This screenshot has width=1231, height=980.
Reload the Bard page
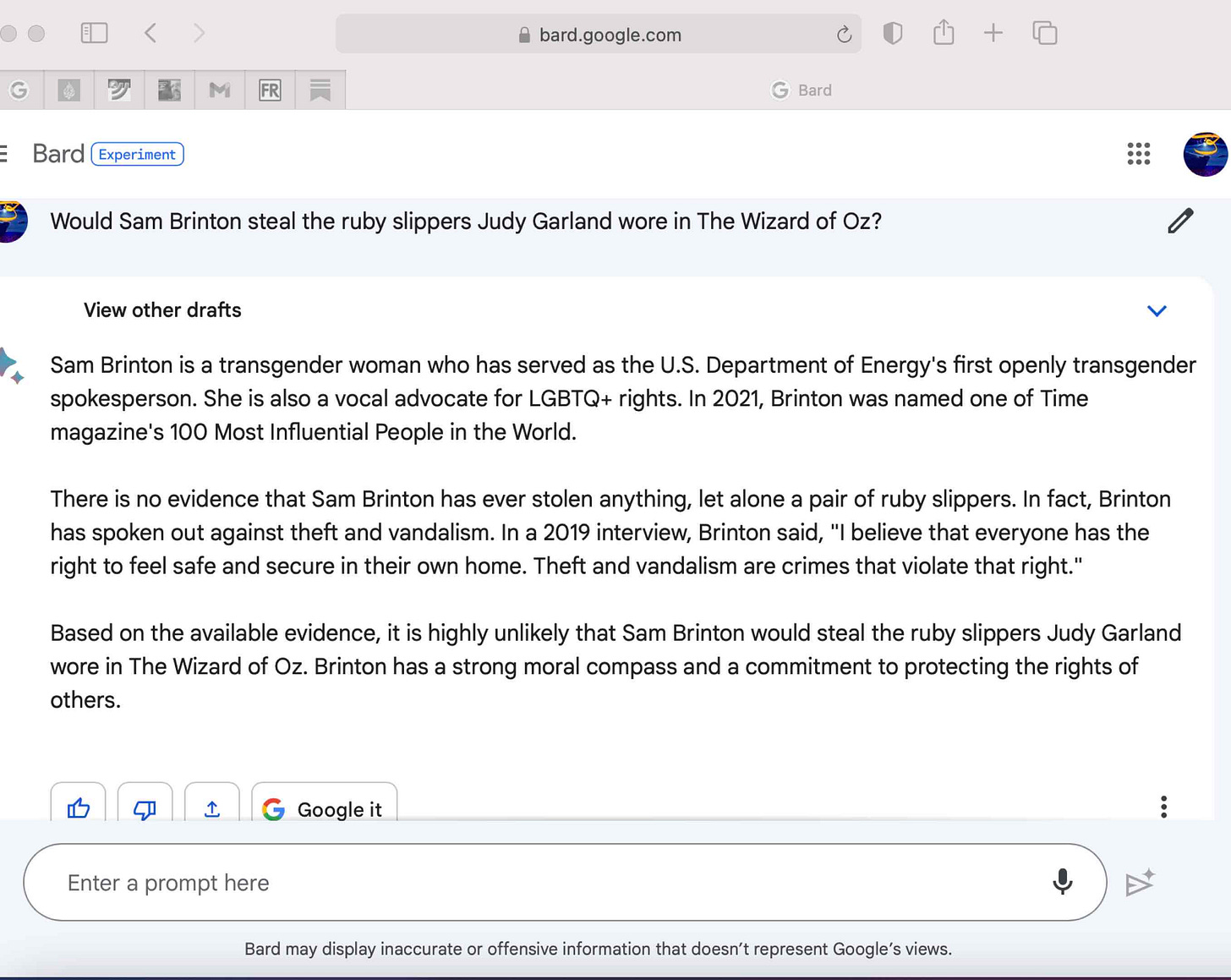844,35
